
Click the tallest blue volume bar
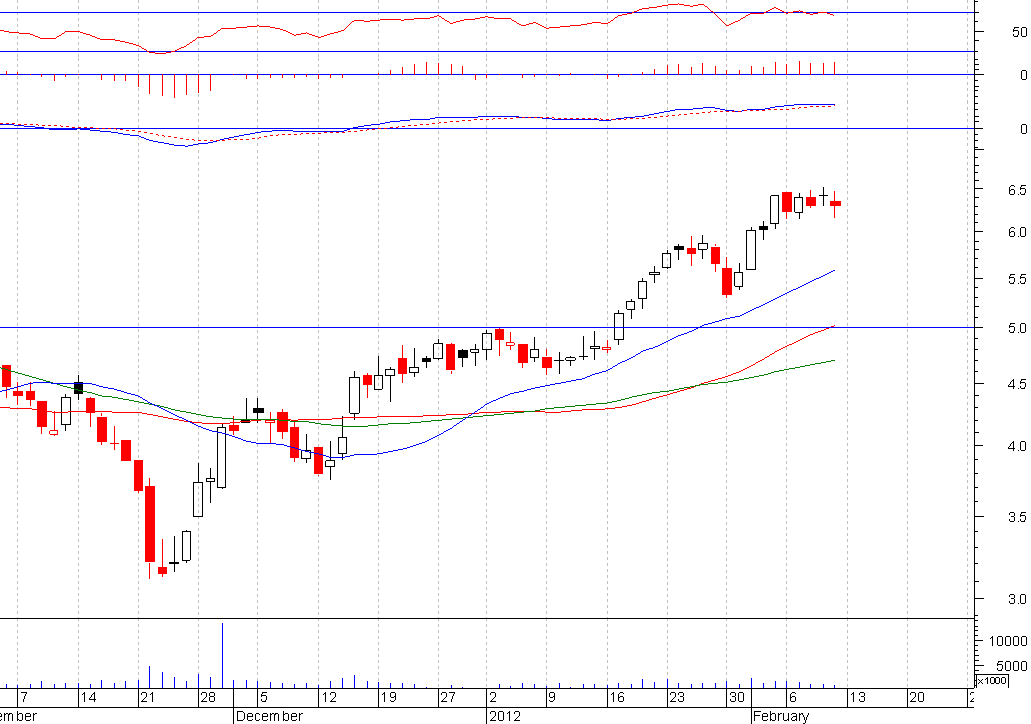(222, 655)
